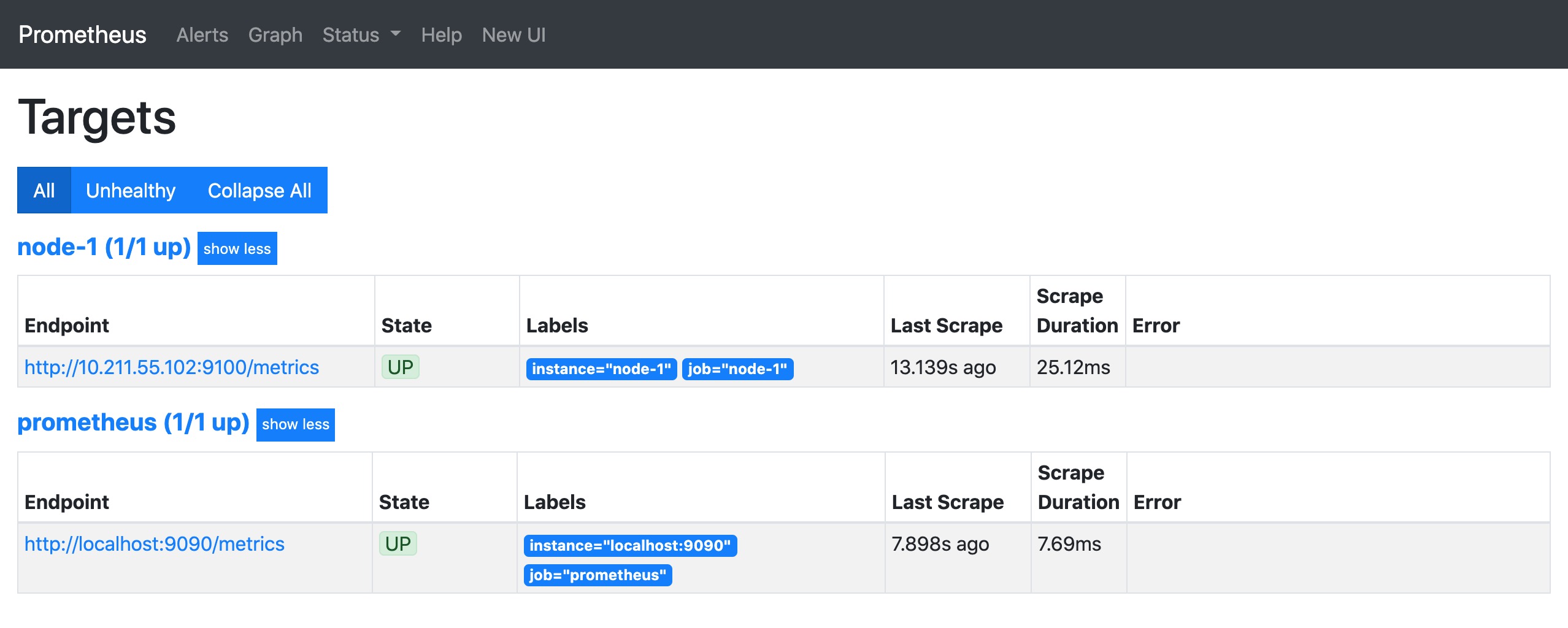The height and width of the screenshot is (628, 1568).
Task: Open the node-1 (1/1 up) heading link
Action: click(x=104, y=247)
